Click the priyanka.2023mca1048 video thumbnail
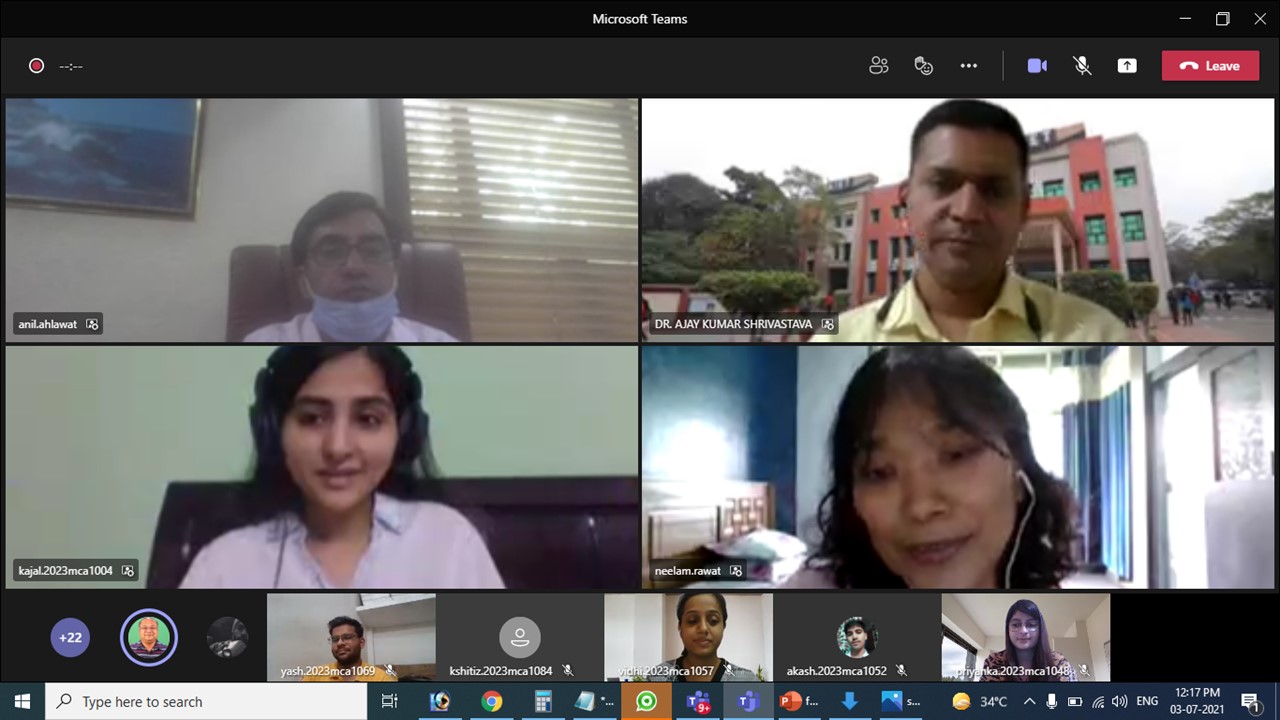Image resolution: width=1280 pixels, height=720 pixels. click(x=1025, y=637)
